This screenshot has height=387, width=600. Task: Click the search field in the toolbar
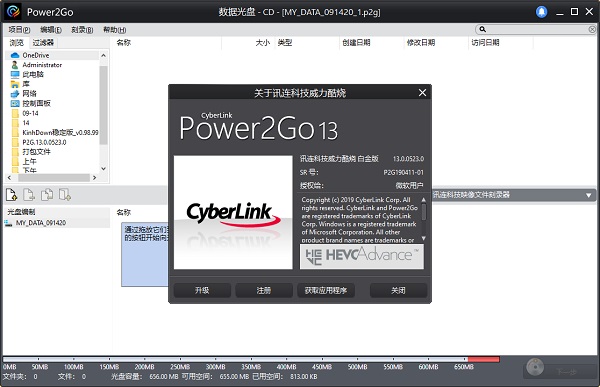coord(537,29)
